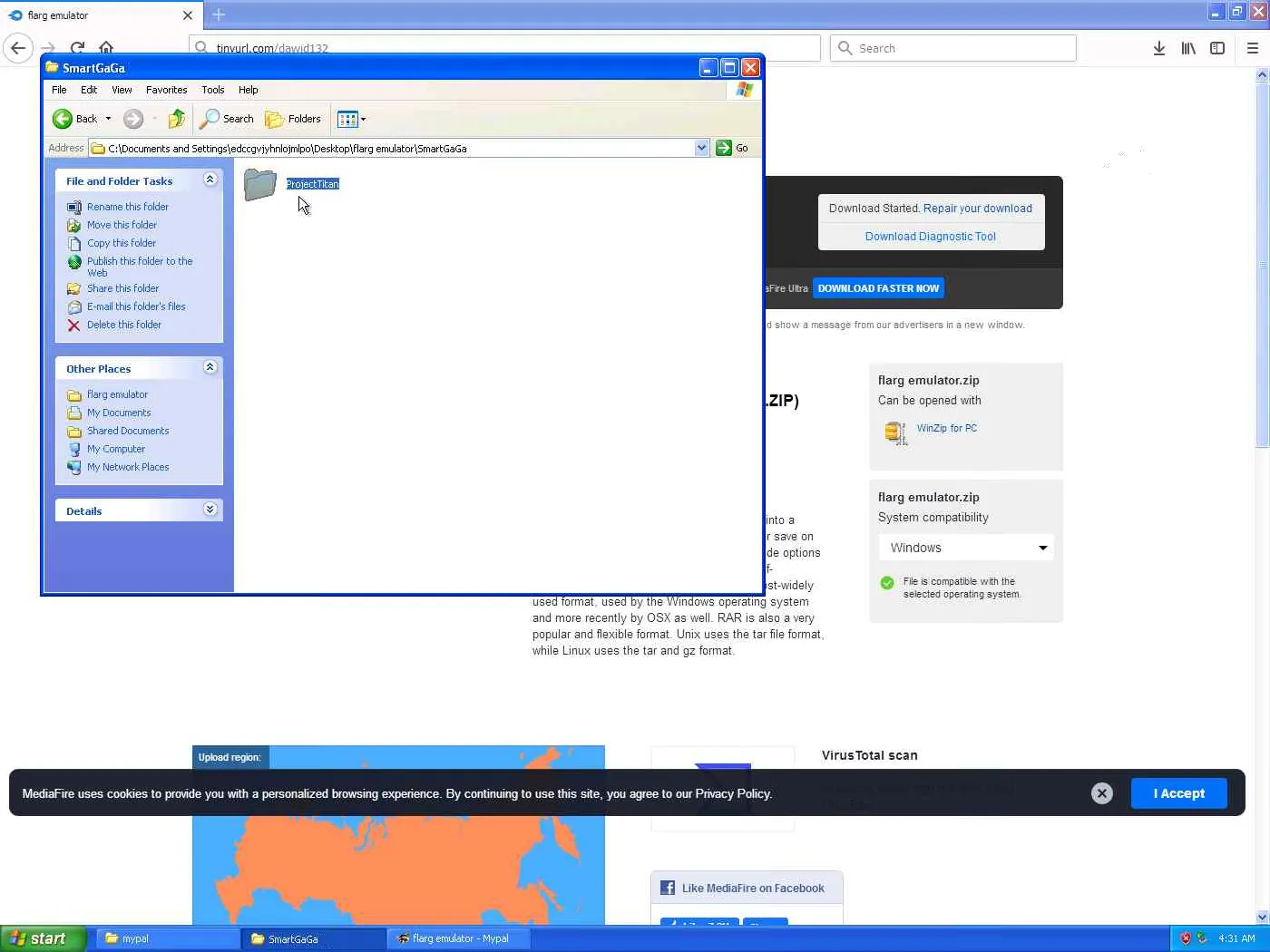Toggle the Folders pane in Explorer
This screenshot has height=952, width=1270.
(293, 119)
